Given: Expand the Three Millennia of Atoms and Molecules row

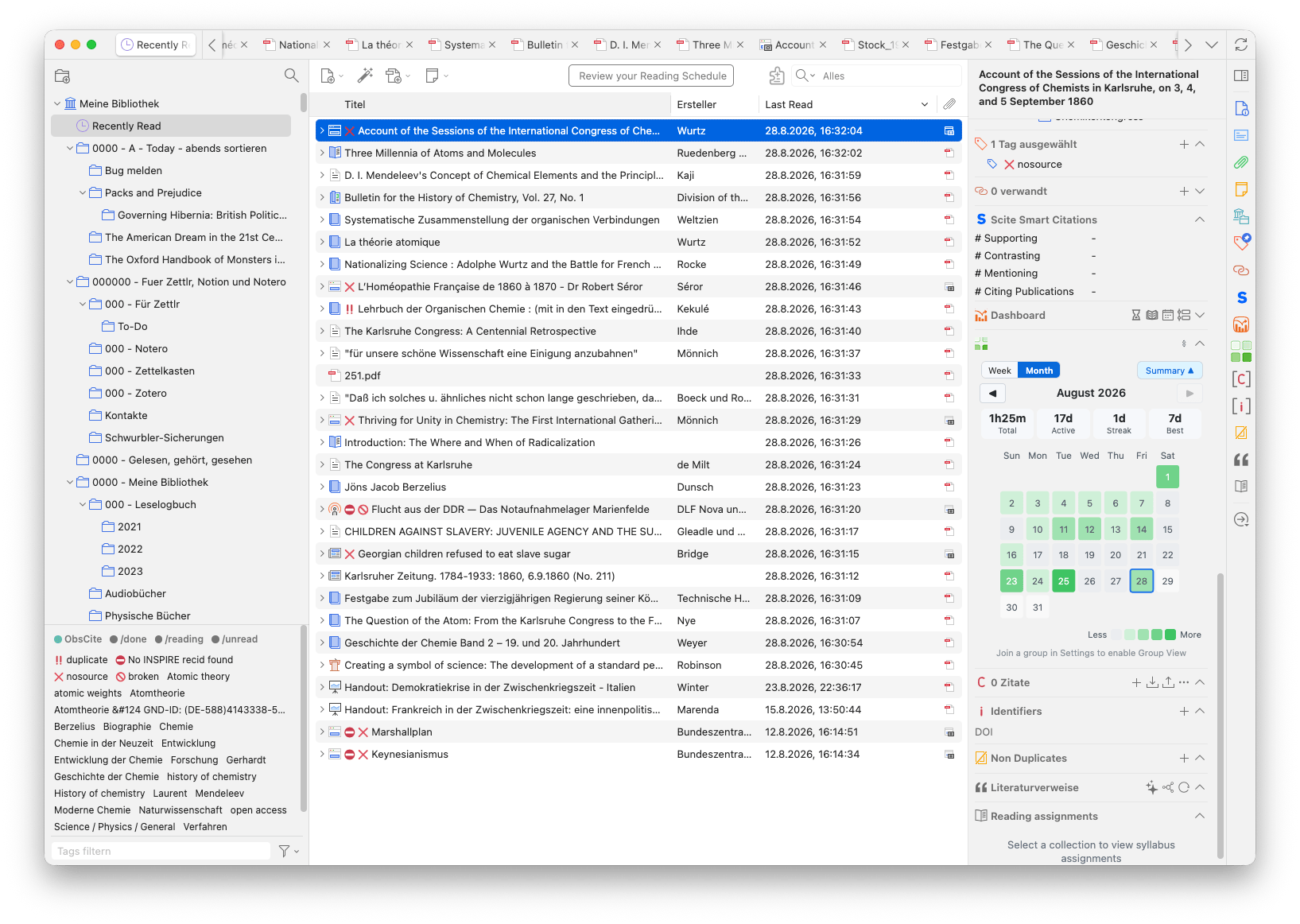Looking at the screenshot, I should pyautogui.click(x=322, y=153).
